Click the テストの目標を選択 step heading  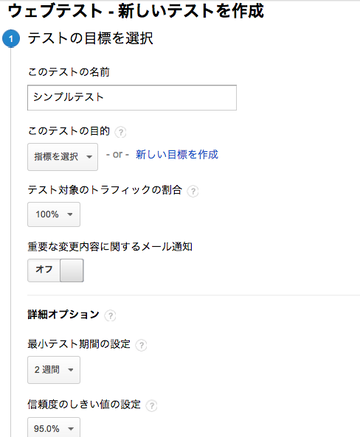coord(90,38)
